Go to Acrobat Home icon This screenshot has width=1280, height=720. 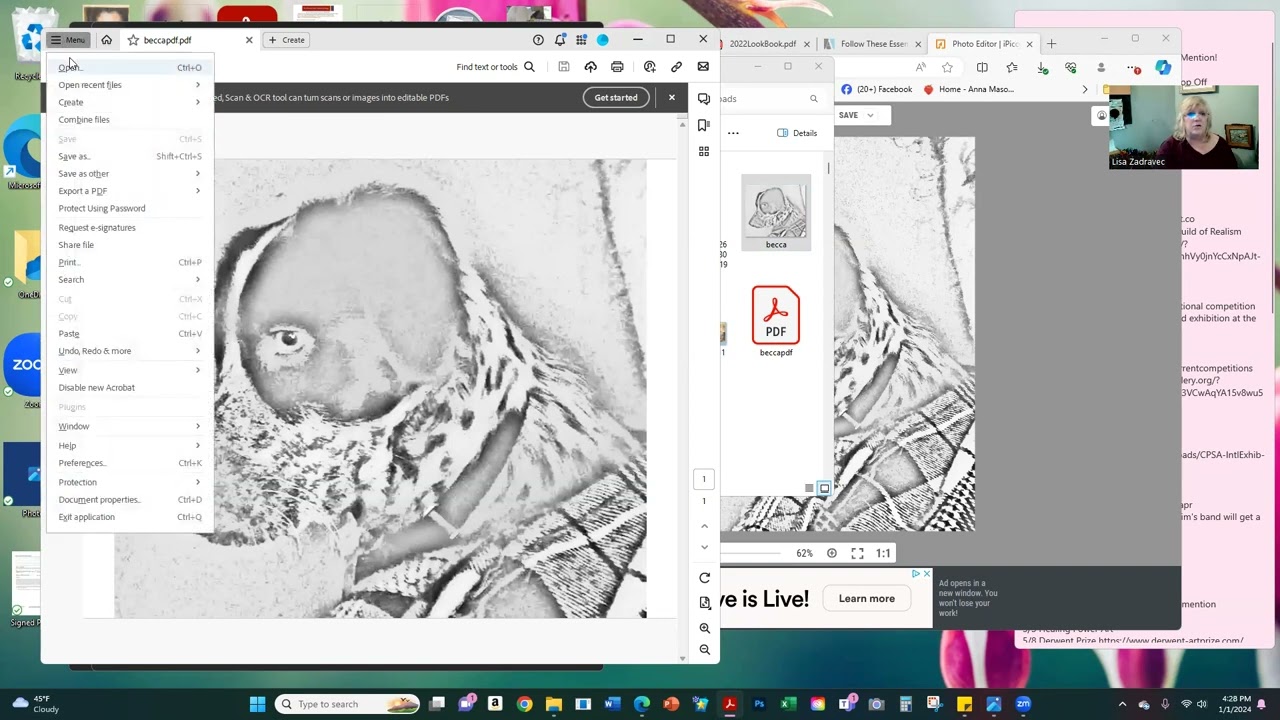click(x=106, y=40)
